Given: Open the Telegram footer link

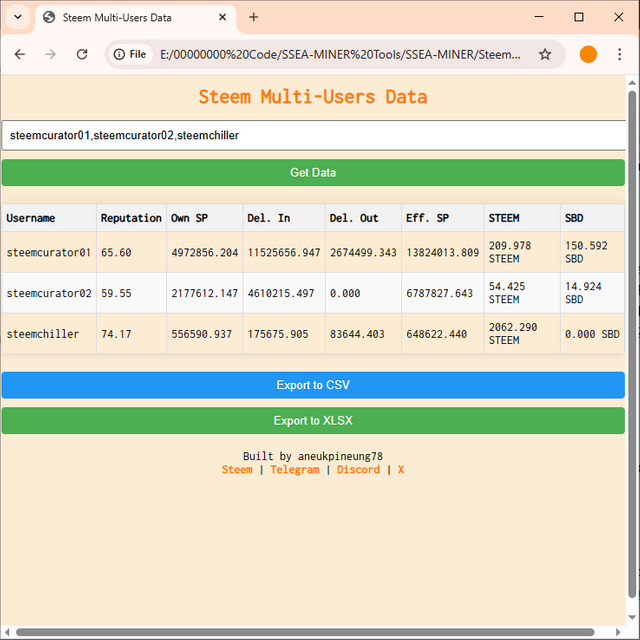Looking at the screenshot, I should (x=295, y=469).
